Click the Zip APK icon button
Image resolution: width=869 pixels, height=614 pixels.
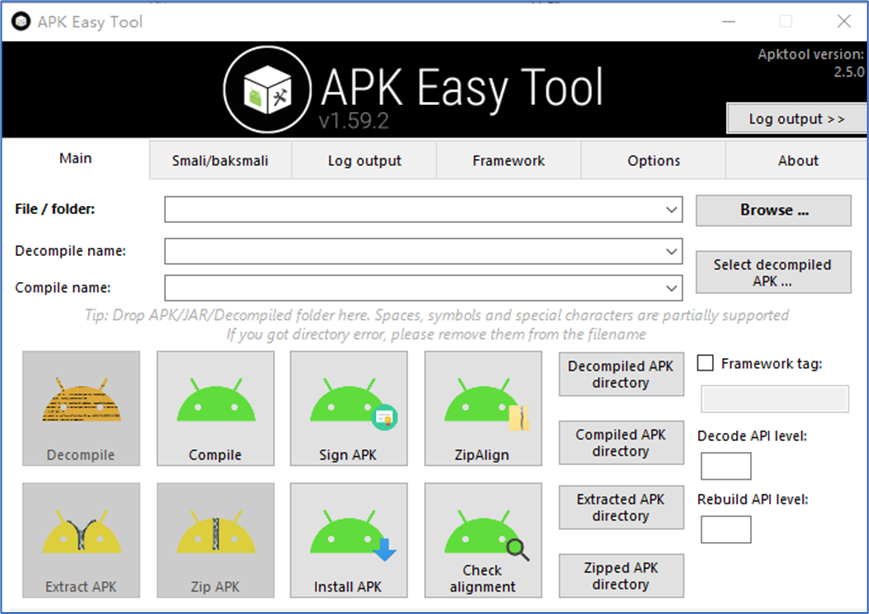(x=215, y=540)
